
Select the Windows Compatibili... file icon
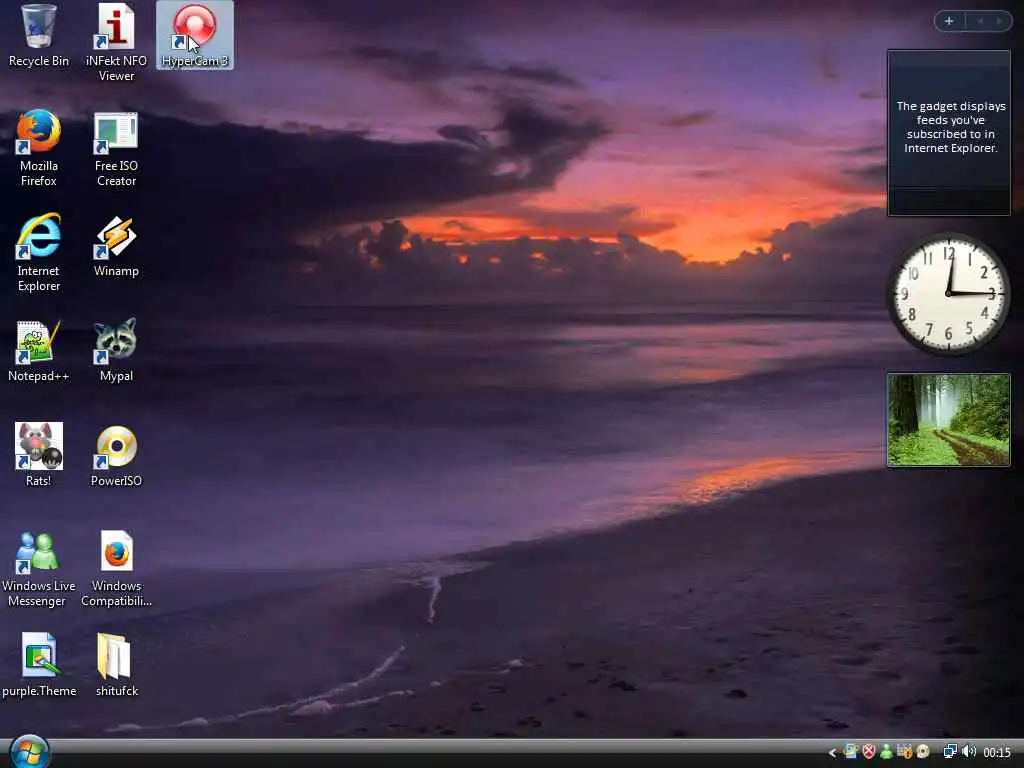point(116,568)
